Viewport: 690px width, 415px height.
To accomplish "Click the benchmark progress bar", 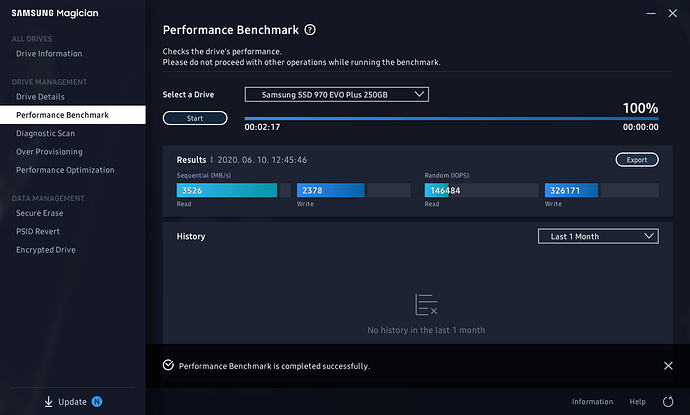I will [451, 119].
